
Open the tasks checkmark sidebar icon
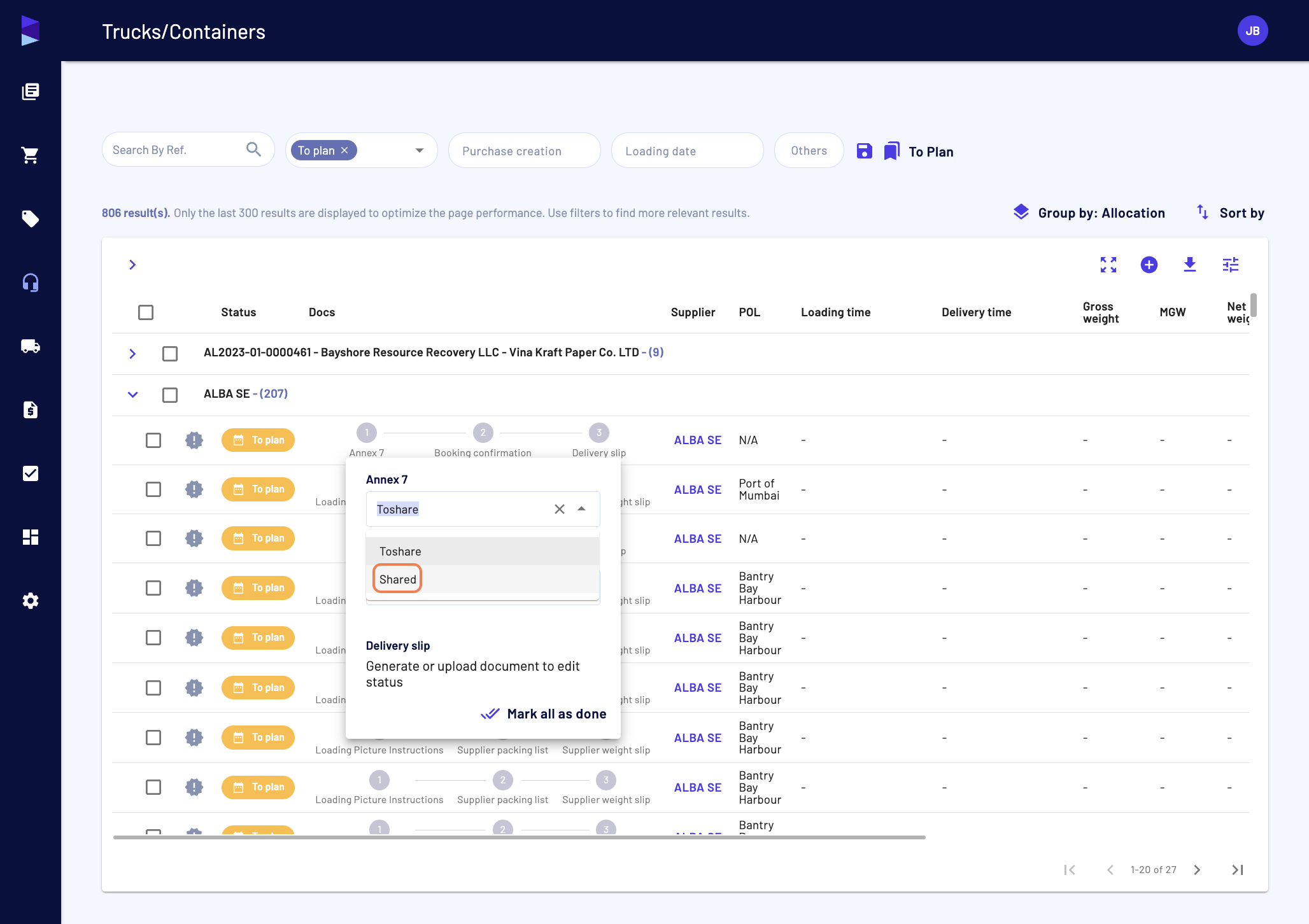(x=31, y=473)
